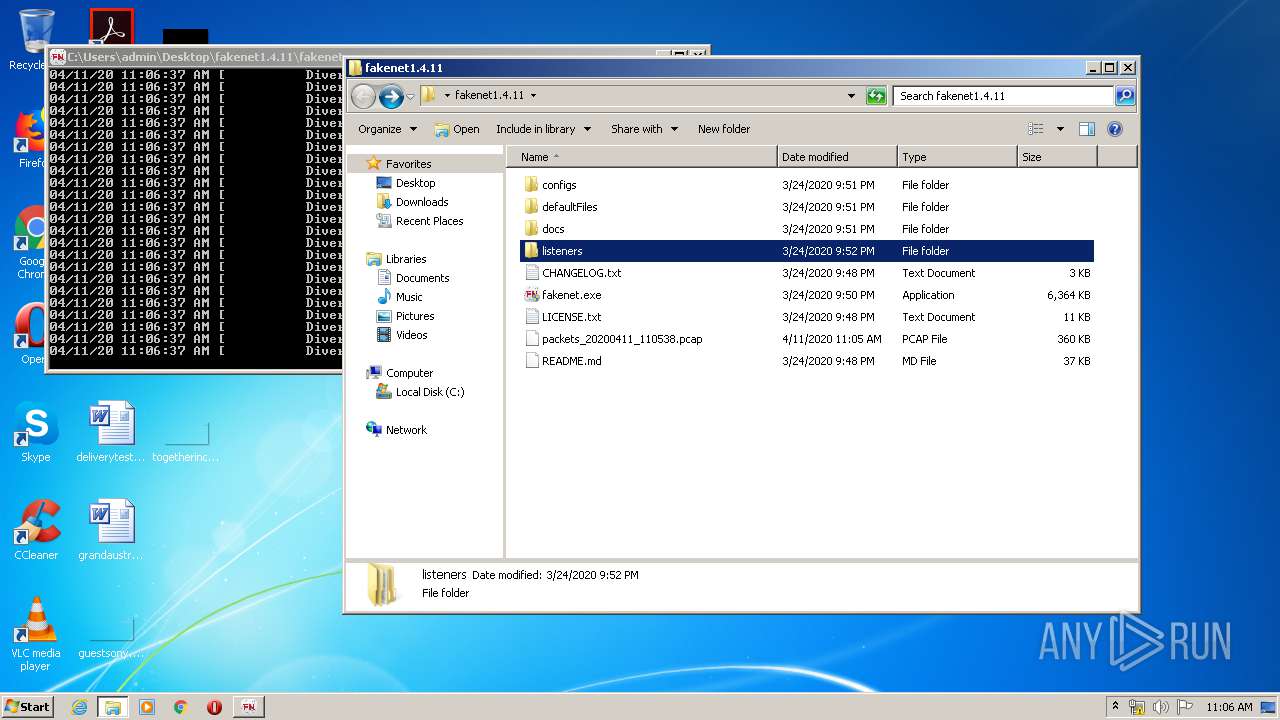Select the CHANGELOG.txt file

[x=807, y=273]
